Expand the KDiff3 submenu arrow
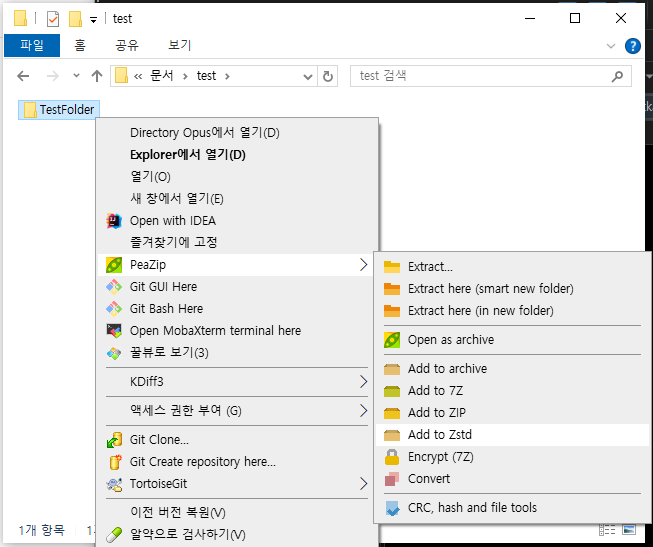 point(363,382)
